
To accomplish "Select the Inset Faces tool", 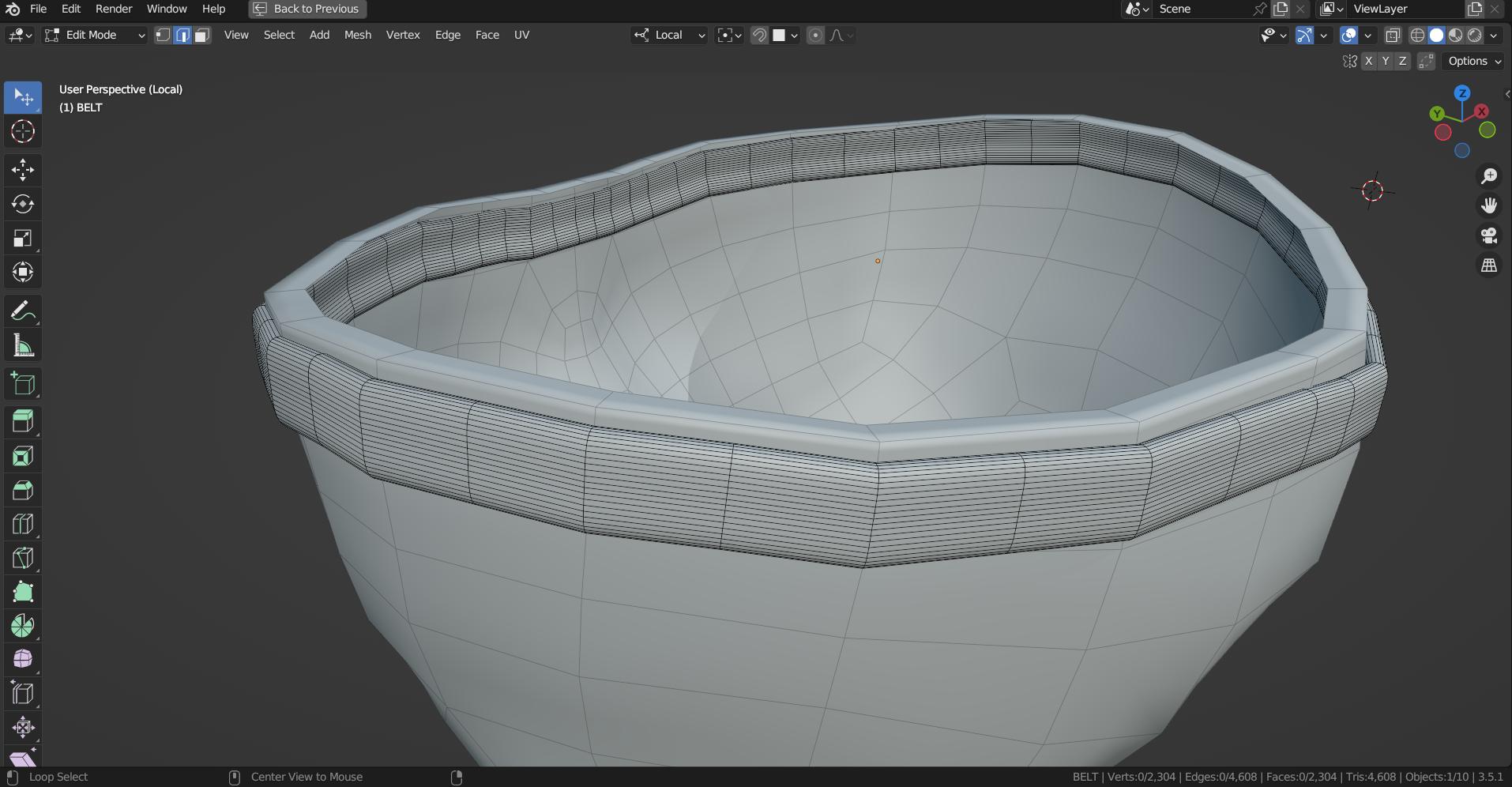I will pyautogui.click(x=23, y=456).
